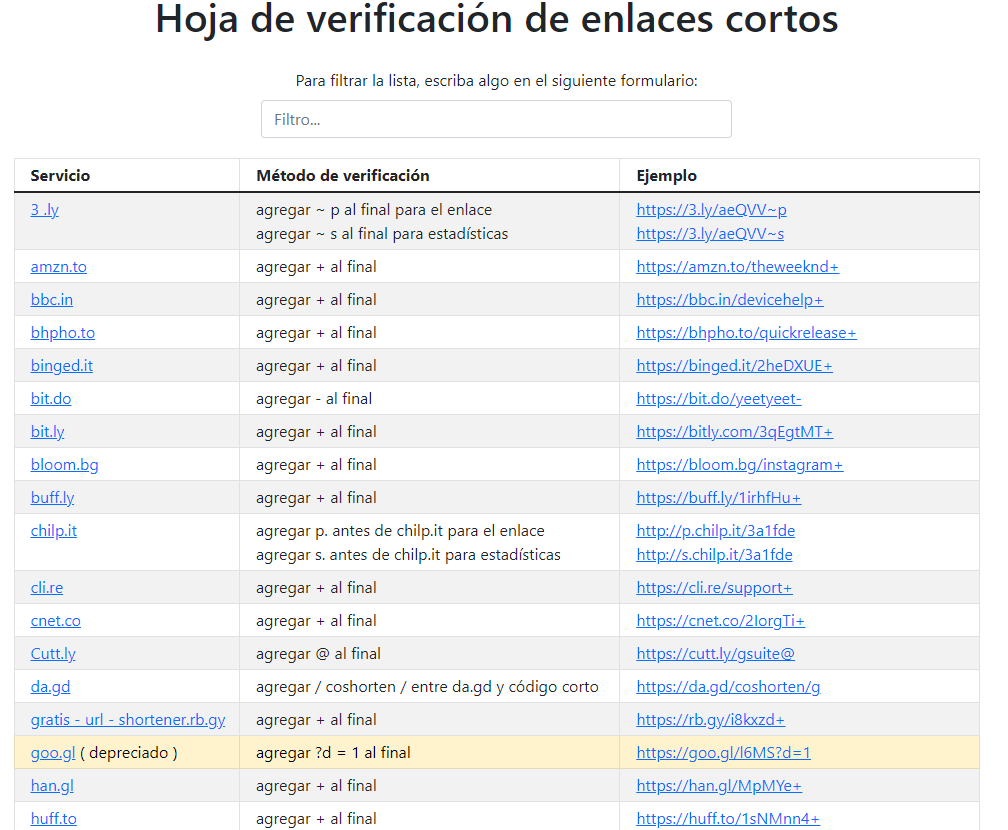Open the goo.gl service link
The width and height of the screenshot is (1008, 830).
(53, 753)
